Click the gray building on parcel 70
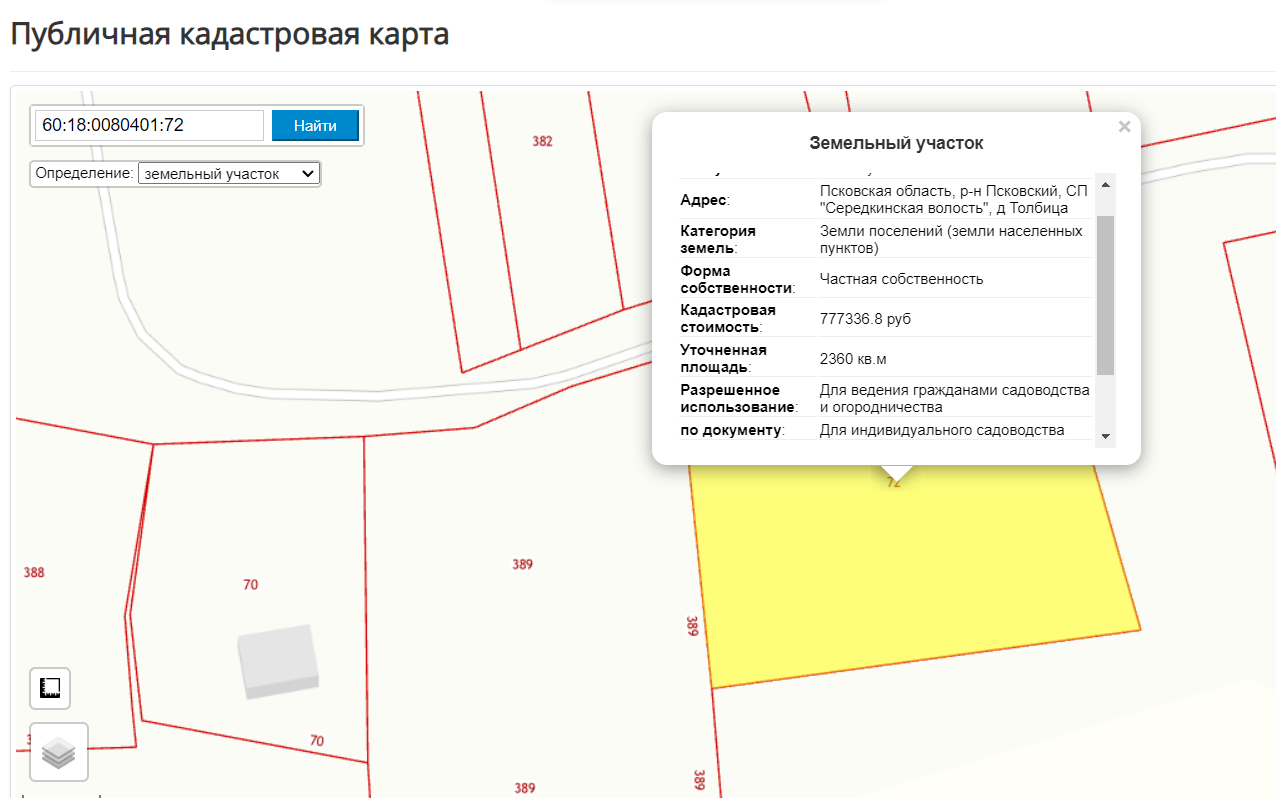Screen dimensions: 1276x798 [x=279, y=660]
